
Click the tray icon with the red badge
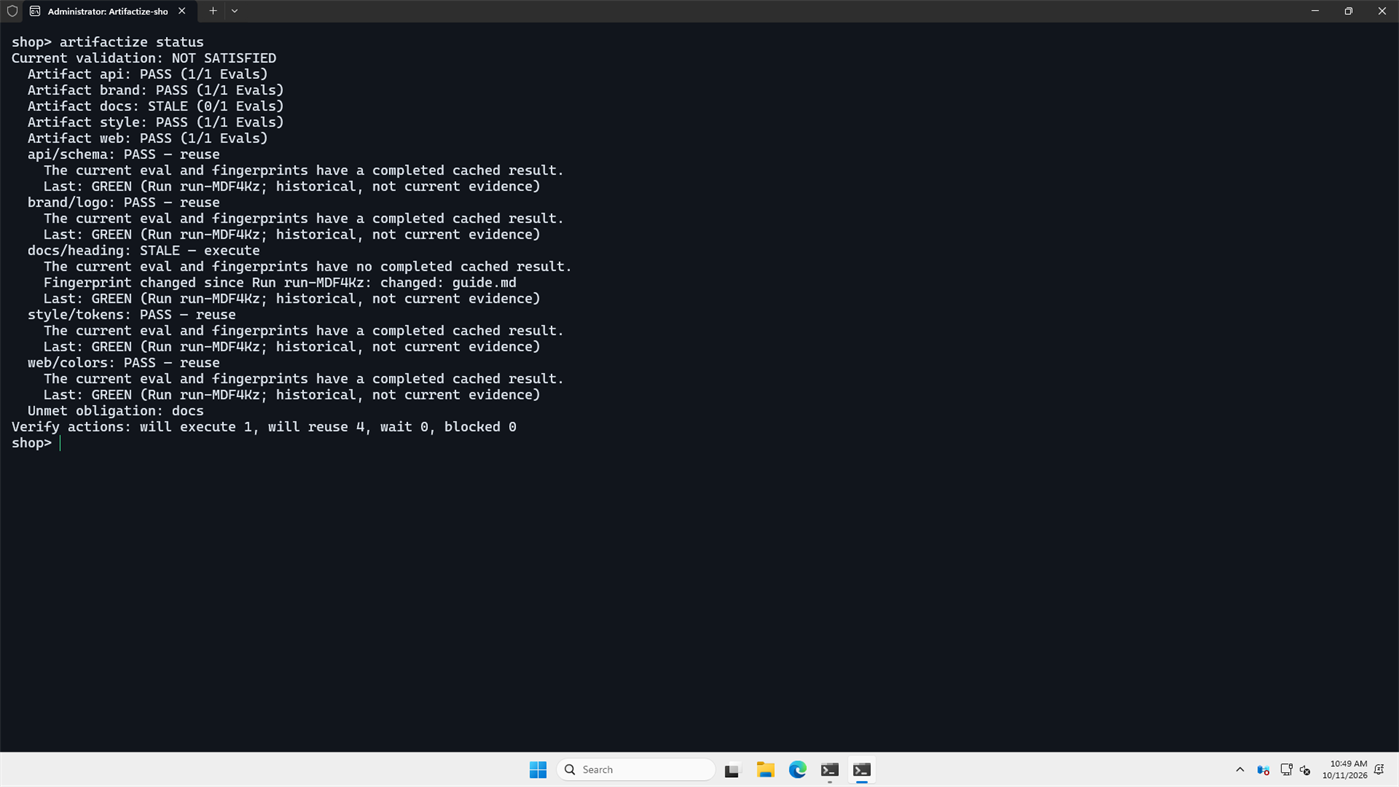[1263, 770]
